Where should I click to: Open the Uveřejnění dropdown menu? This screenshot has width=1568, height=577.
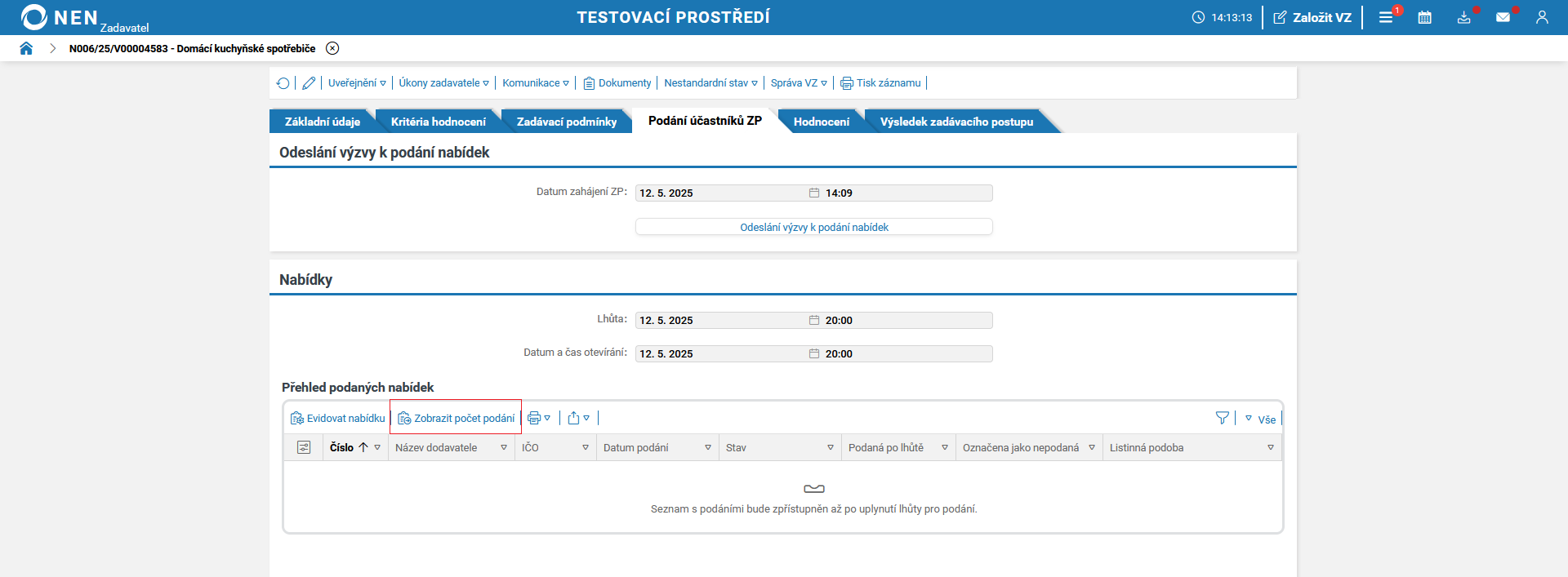pyautogui.click(x=357, y=83)
